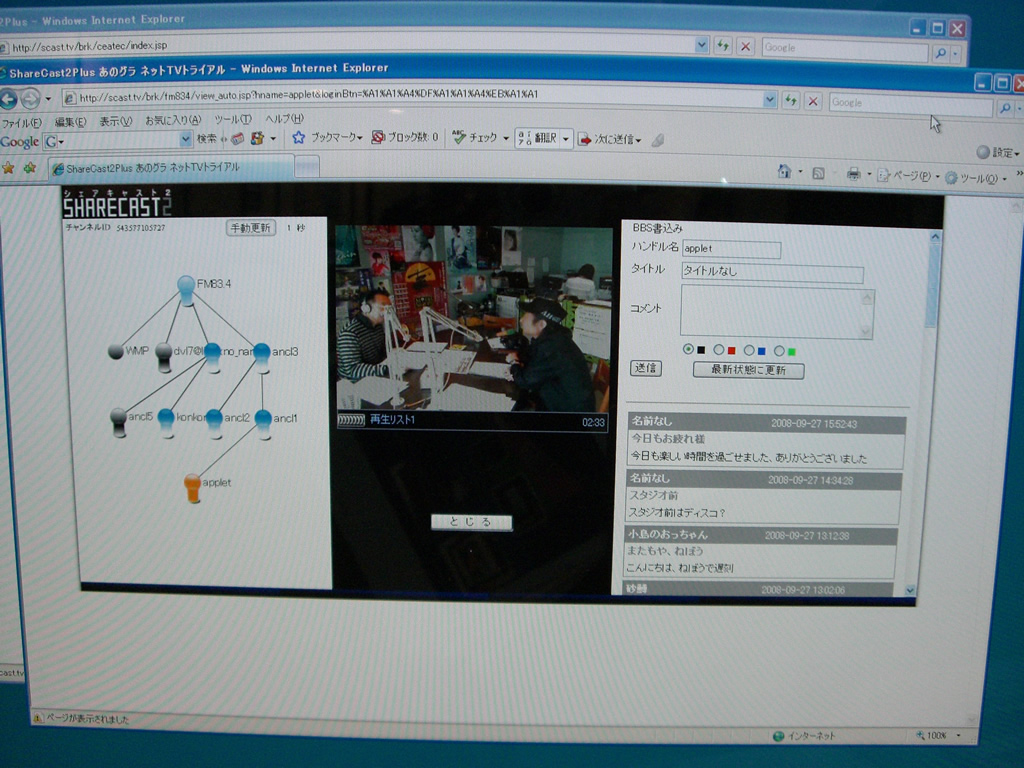The height and width of the screenshot is (768, 1024).
Task: Open the ブックマーク dropdown menu
Action: (359, 138)
